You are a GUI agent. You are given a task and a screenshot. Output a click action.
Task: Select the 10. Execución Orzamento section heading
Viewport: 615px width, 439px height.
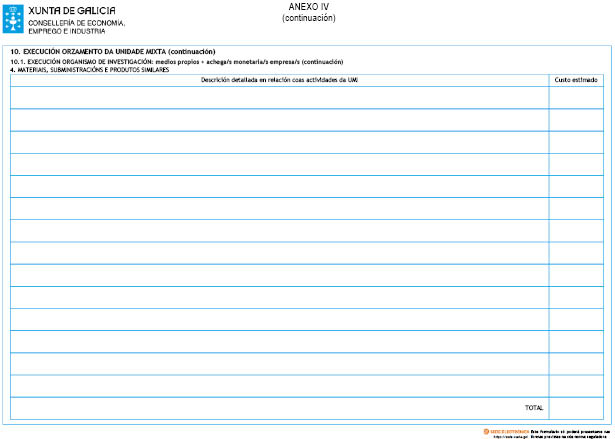coord(112,51)
